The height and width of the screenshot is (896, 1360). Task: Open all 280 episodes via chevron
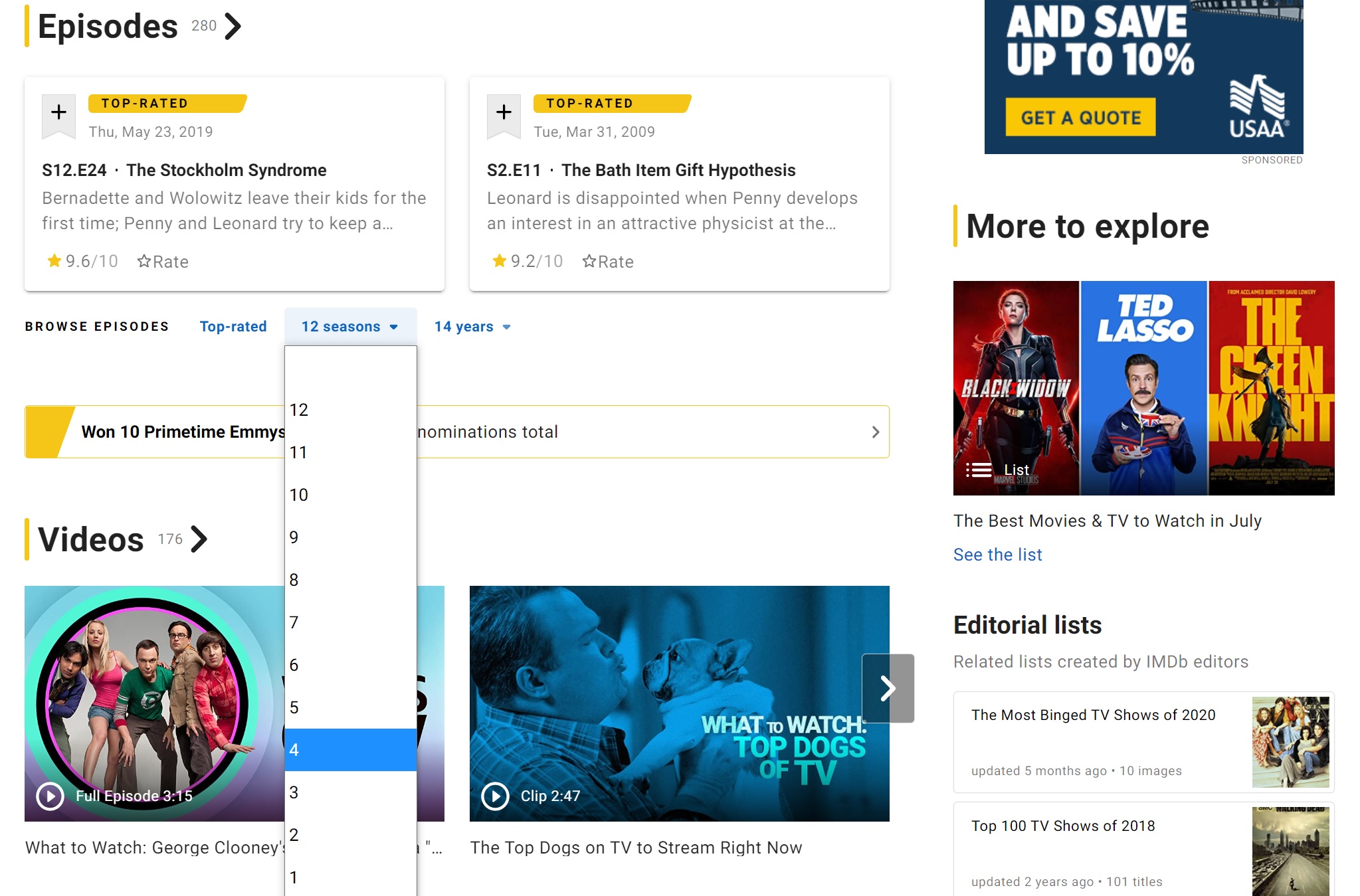click(x=233, y=27)
